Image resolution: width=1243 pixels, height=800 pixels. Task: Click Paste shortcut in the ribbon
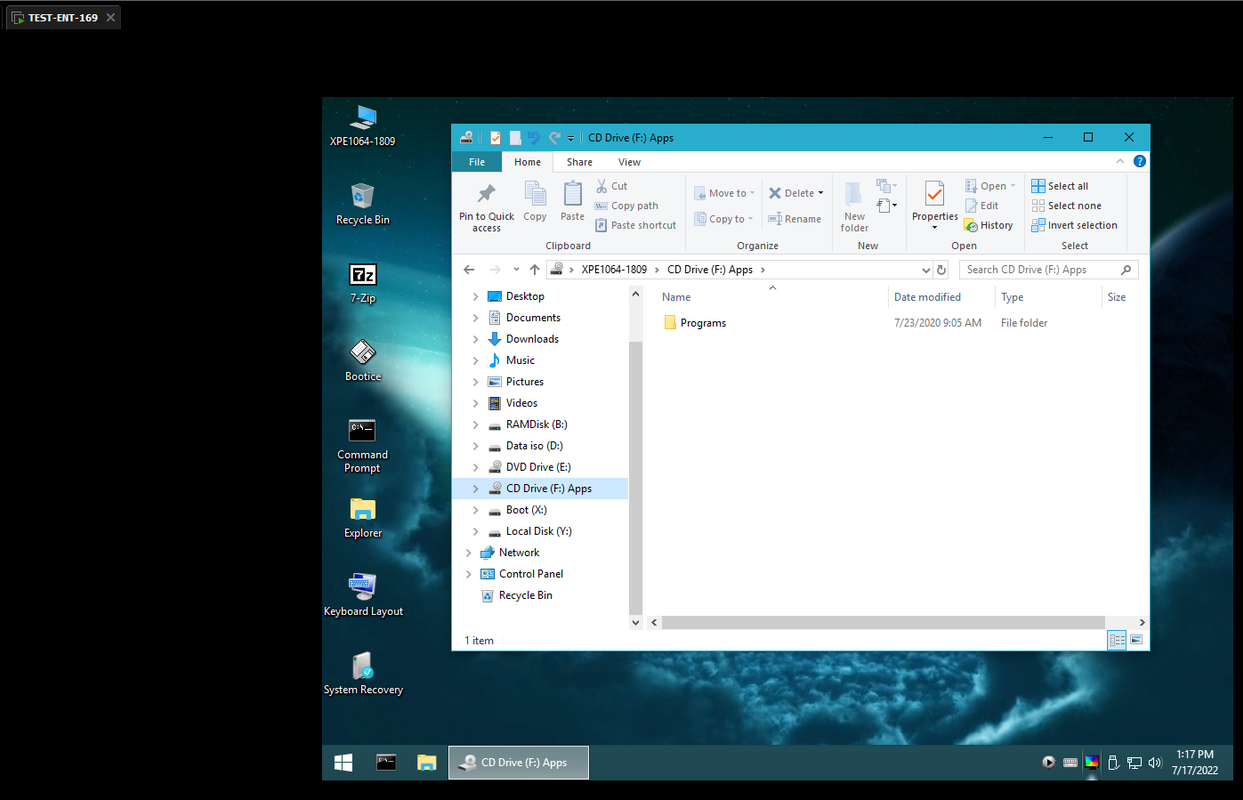[x=636, y=225]
